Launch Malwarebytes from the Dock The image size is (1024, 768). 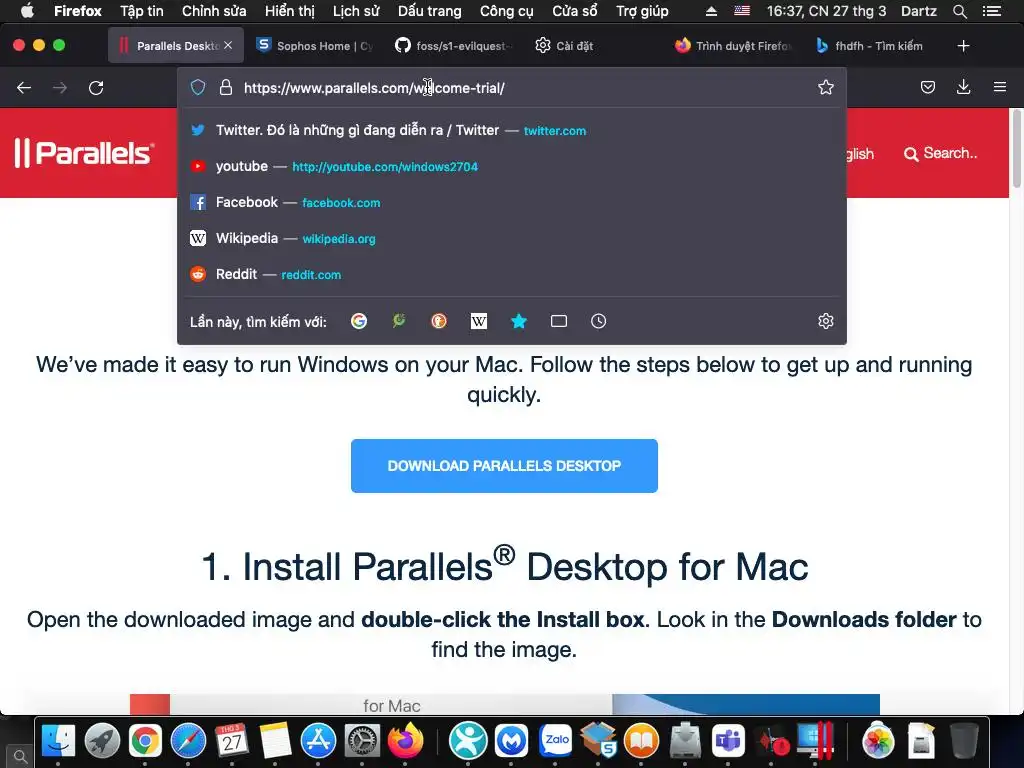pos(512,740)
